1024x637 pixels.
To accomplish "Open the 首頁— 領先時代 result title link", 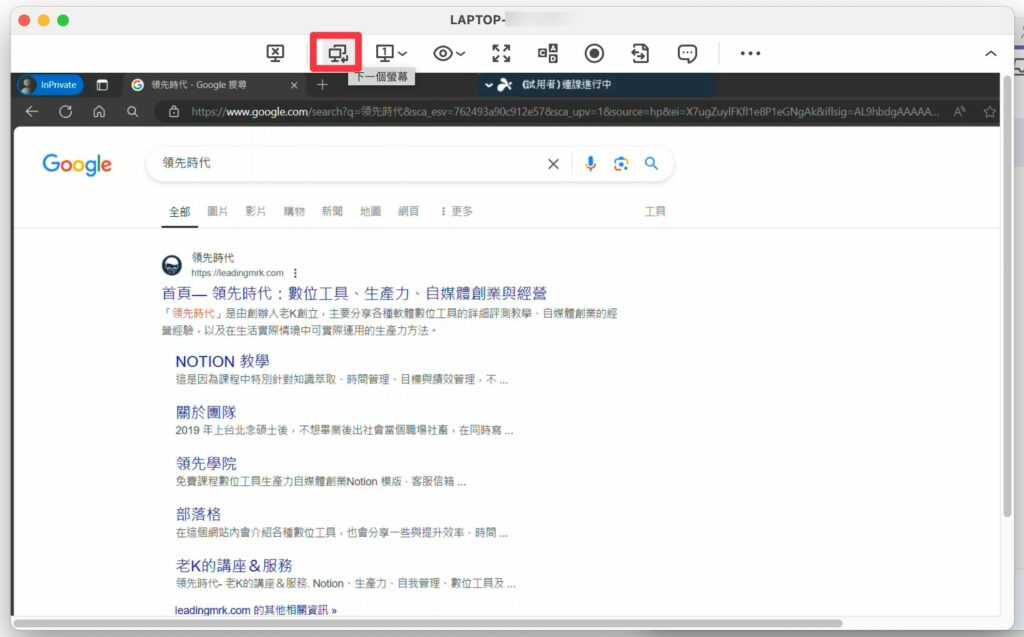I will pos(354,293).
